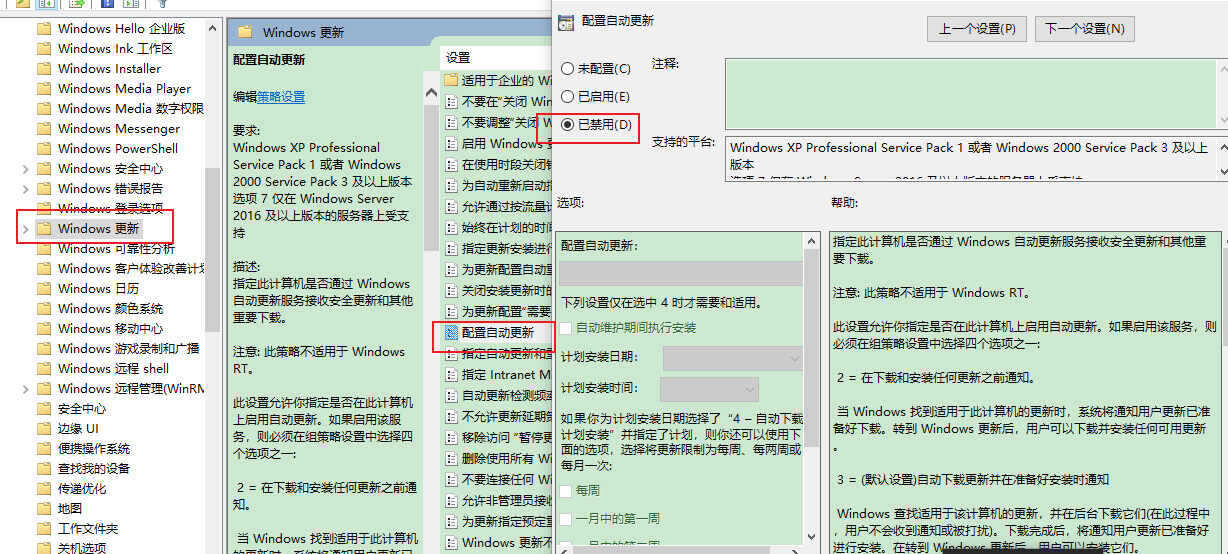Click the folder icon beside Windows Installer
Screen dimensions: 1228x554
point(44,69)
